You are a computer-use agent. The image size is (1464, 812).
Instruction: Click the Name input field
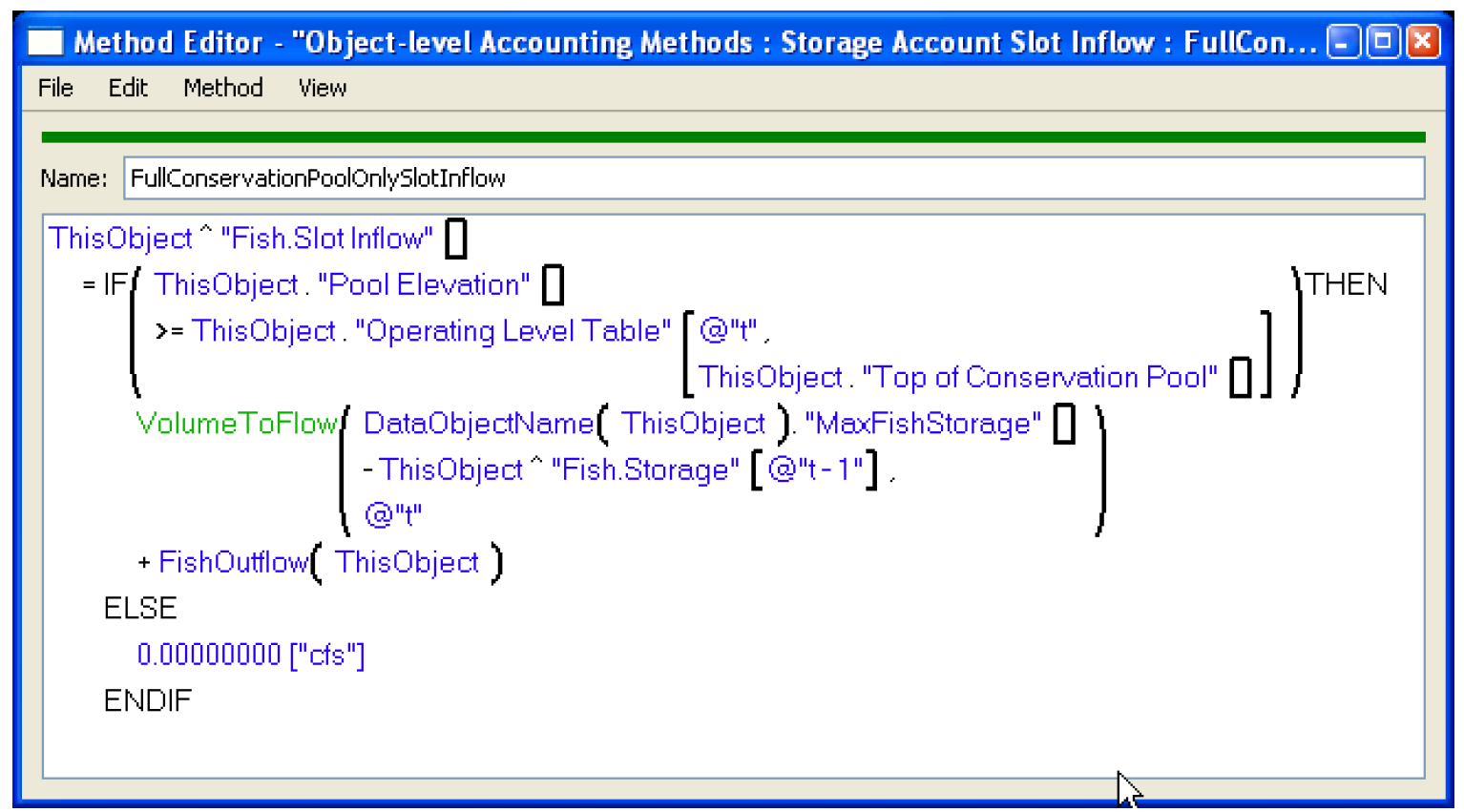(x=773, y=178)
